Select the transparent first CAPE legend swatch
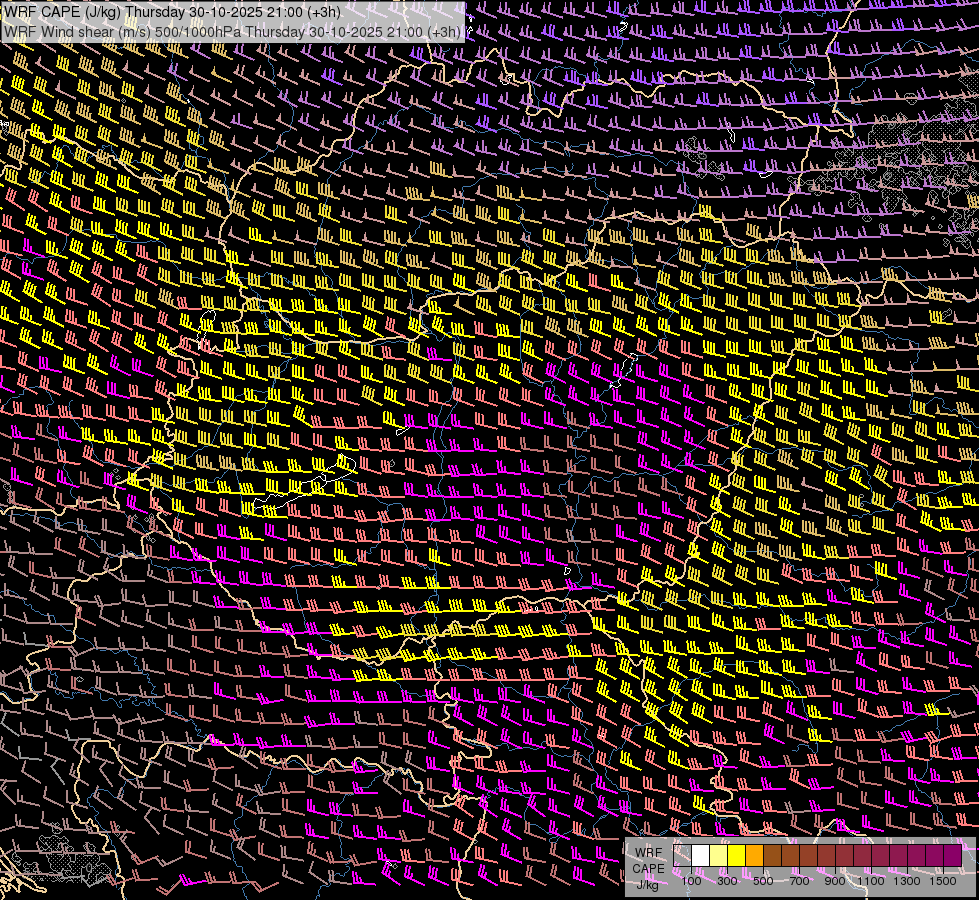 point(682,856)
